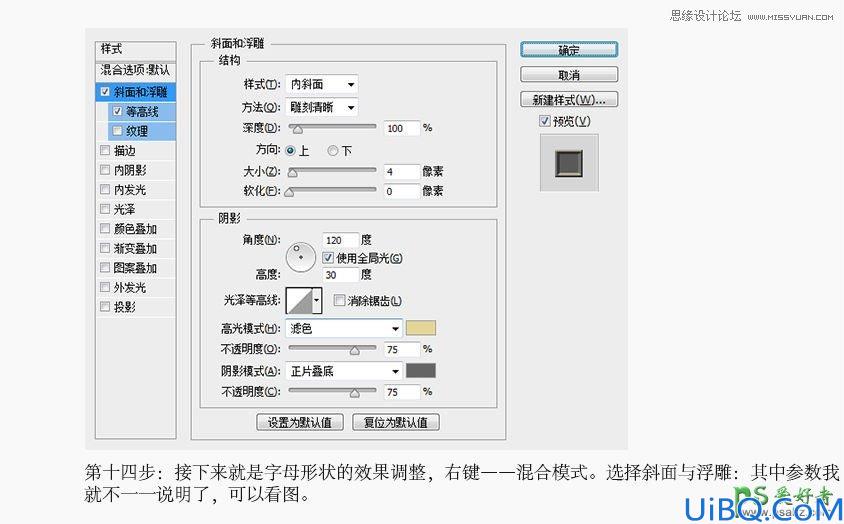The height and width of the screenshot is (524, 844).
Task: Click the highlight 不透明度(O) slider handle
Action: tap(354, 351)
